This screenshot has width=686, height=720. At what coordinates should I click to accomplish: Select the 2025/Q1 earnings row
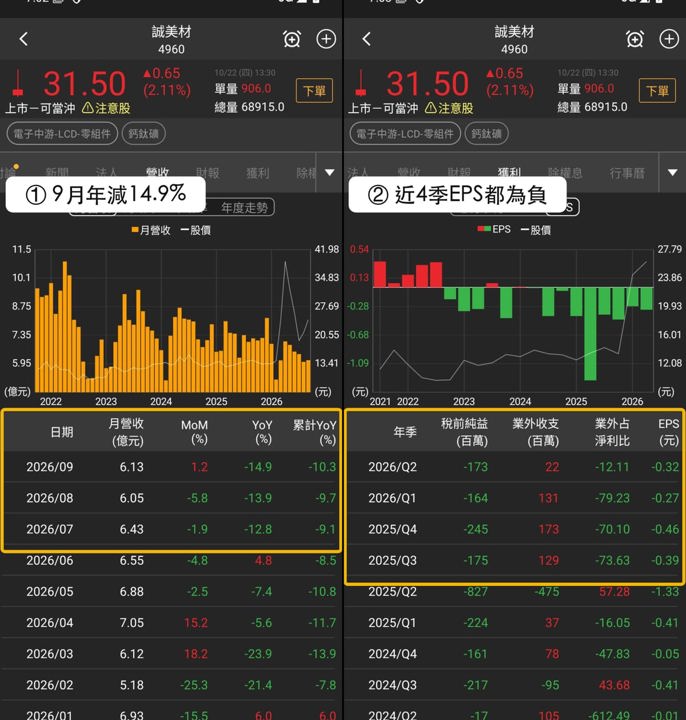point(514,623)
